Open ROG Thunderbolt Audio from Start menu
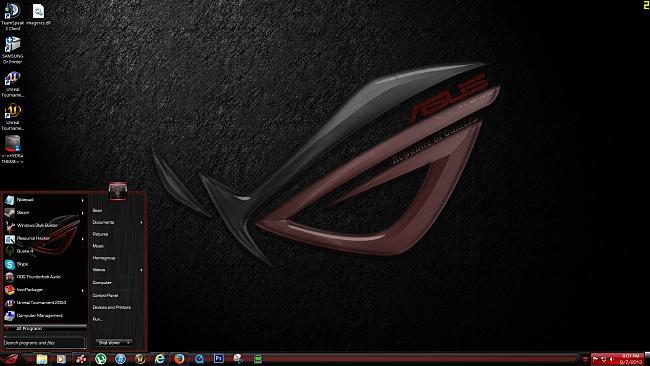Screen dimensions: 650x366 tap(44, 277)
